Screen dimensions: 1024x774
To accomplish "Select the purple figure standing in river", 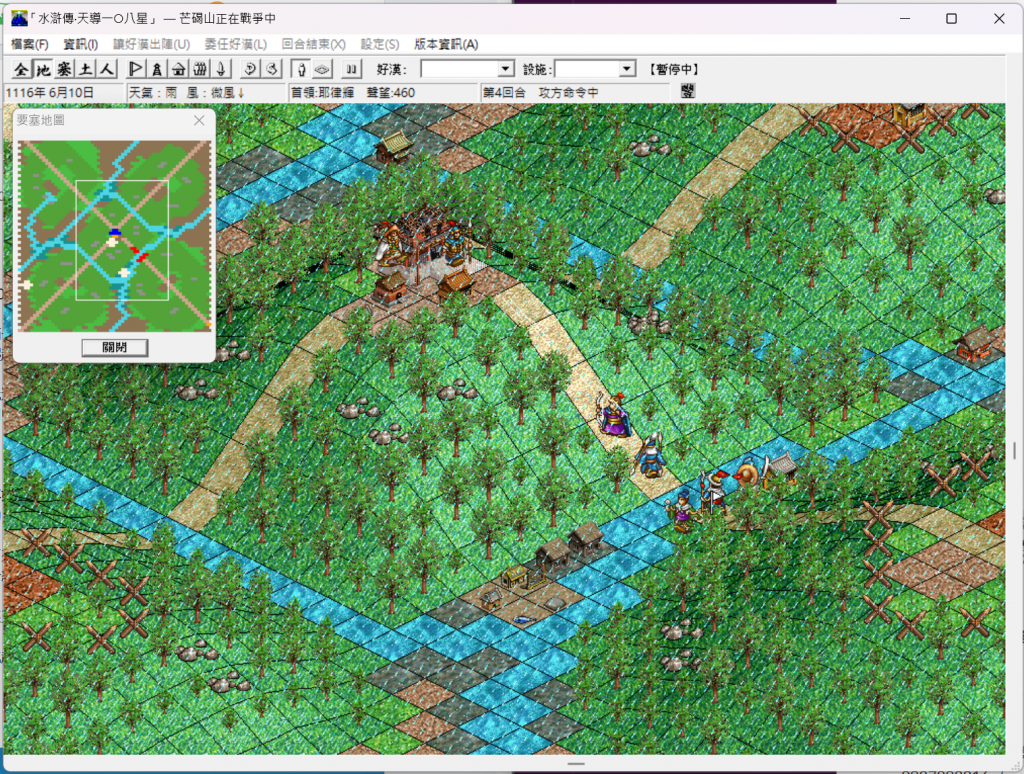I will tap(682, 511).
